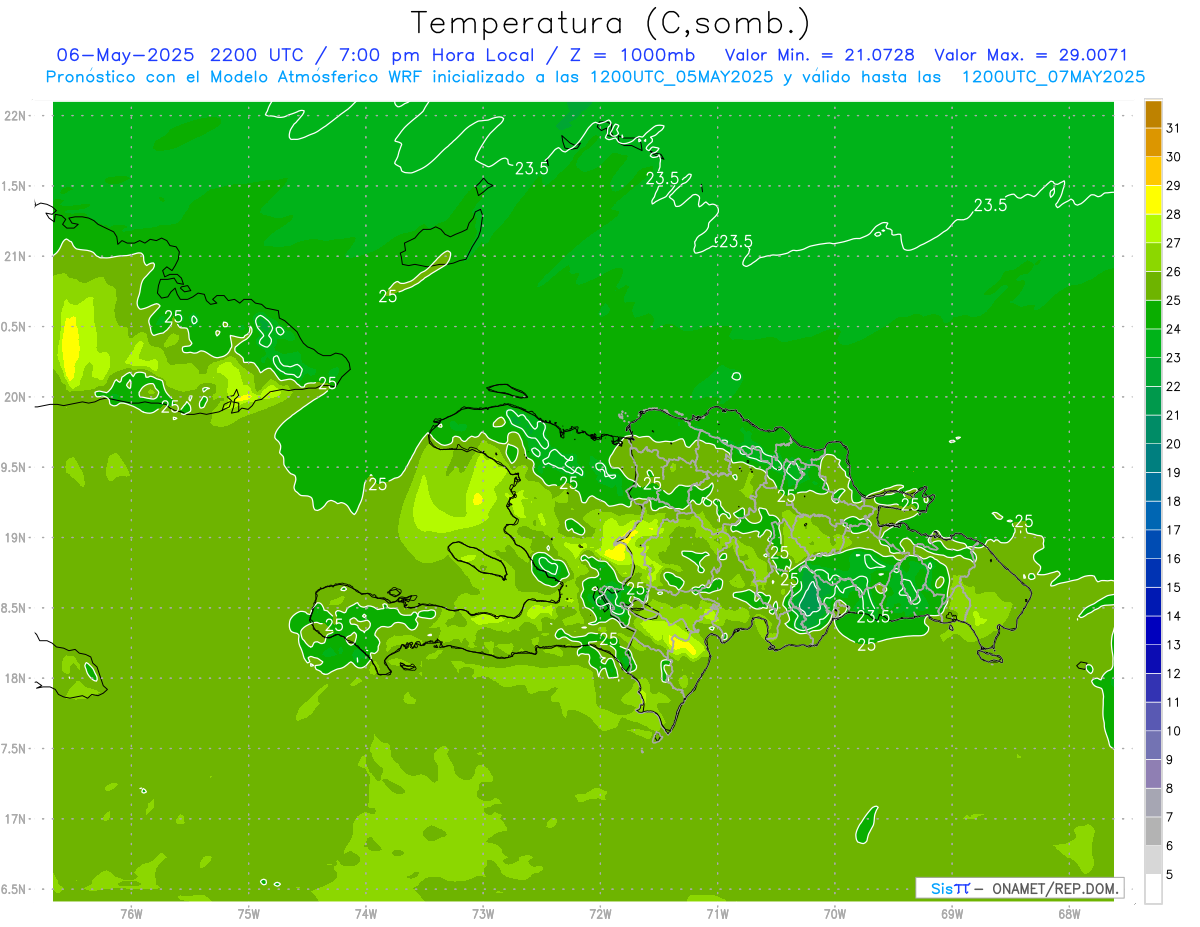Click the '73W' longitude axis label
The width and height of the screenshot is (1200, 927).
(483, 913)
